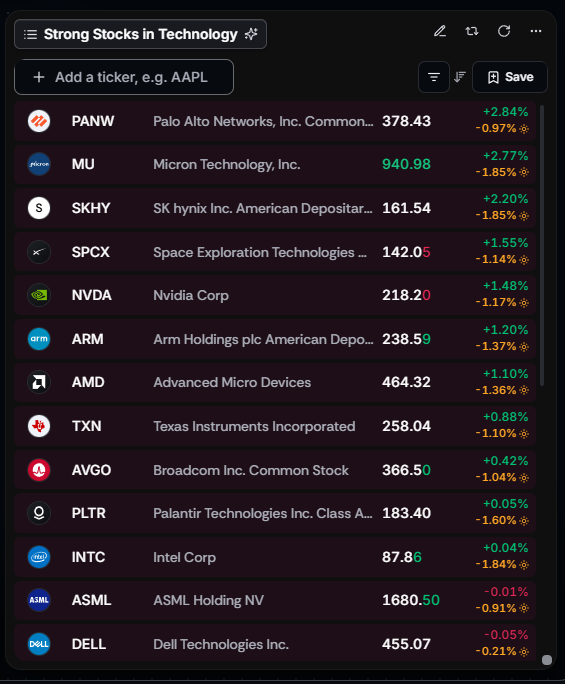
Task: Click the SK hynix S logo
Action: pos(39,208)
